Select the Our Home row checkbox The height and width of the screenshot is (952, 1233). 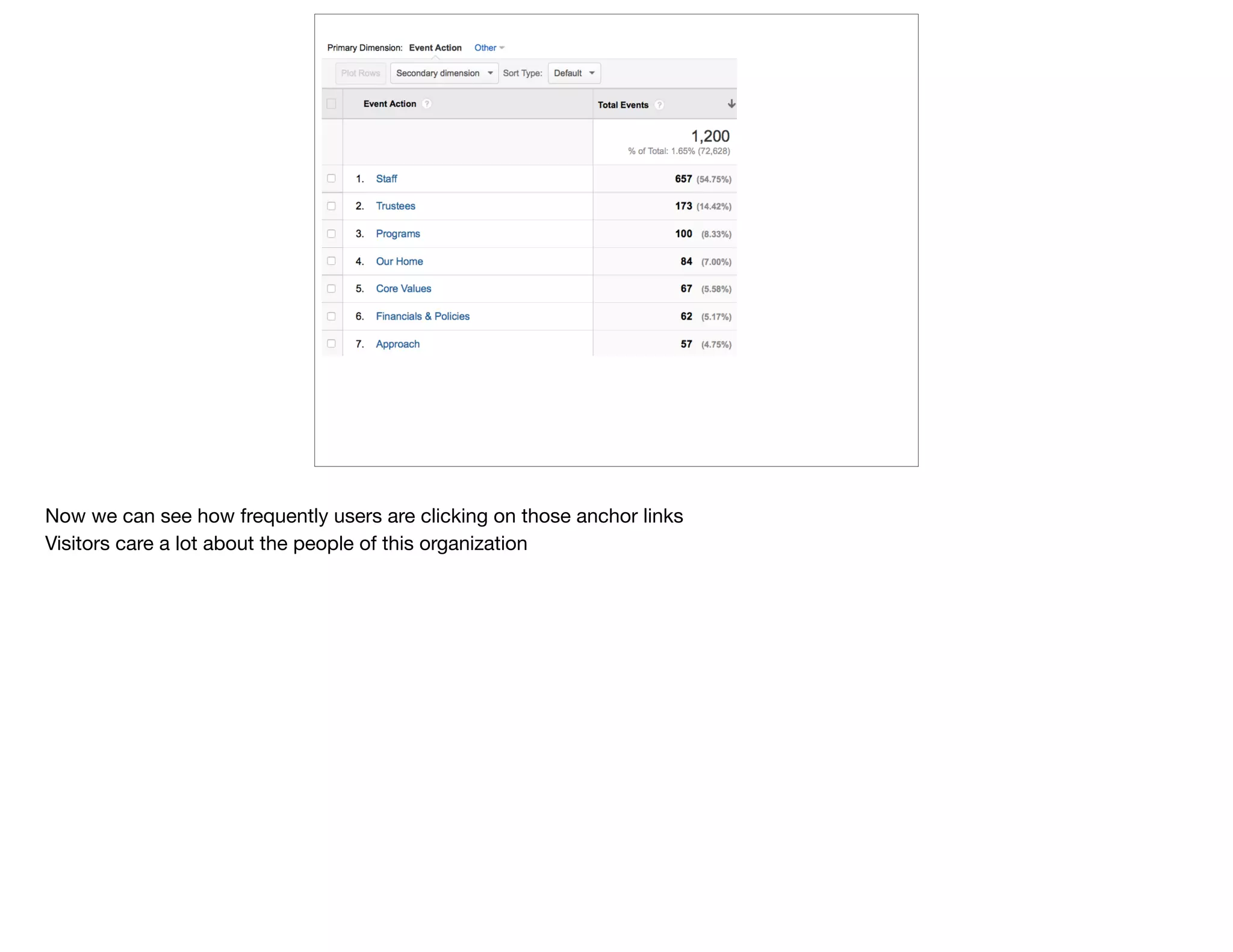tap(331, 261)
